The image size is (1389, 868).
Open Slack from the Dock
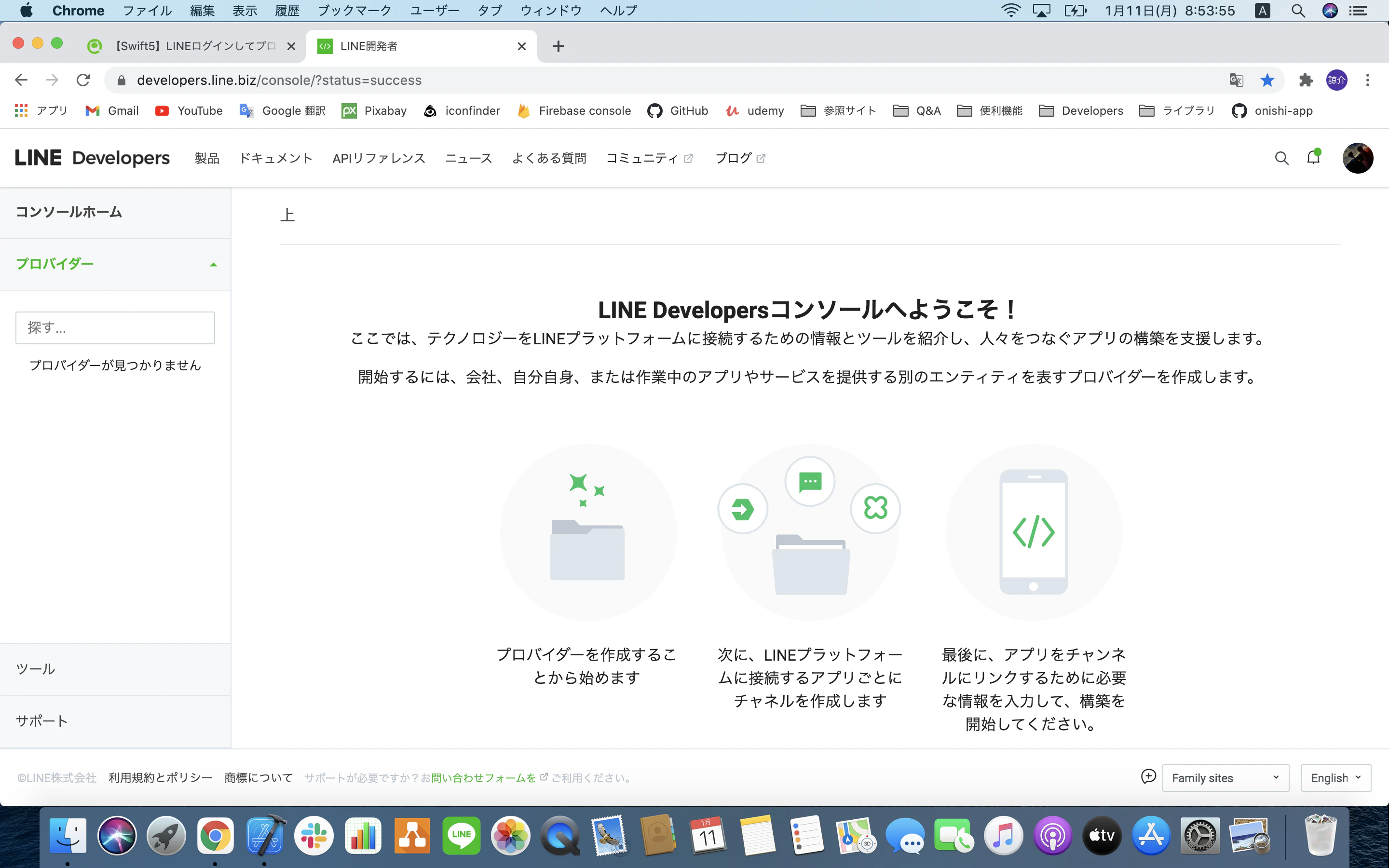[x=314, y=835]
